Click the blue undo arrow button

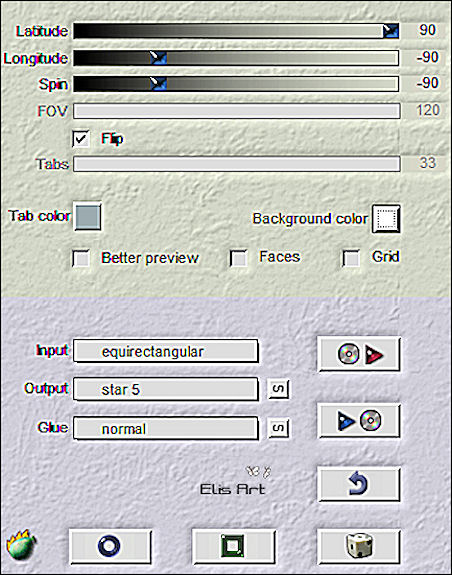pos(359,484)
